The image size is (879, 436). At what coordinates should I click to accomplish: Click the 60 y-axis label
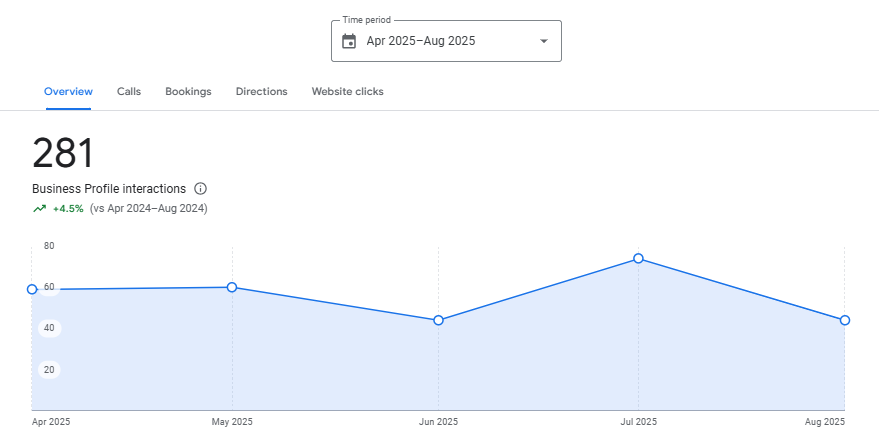point(49,287)
